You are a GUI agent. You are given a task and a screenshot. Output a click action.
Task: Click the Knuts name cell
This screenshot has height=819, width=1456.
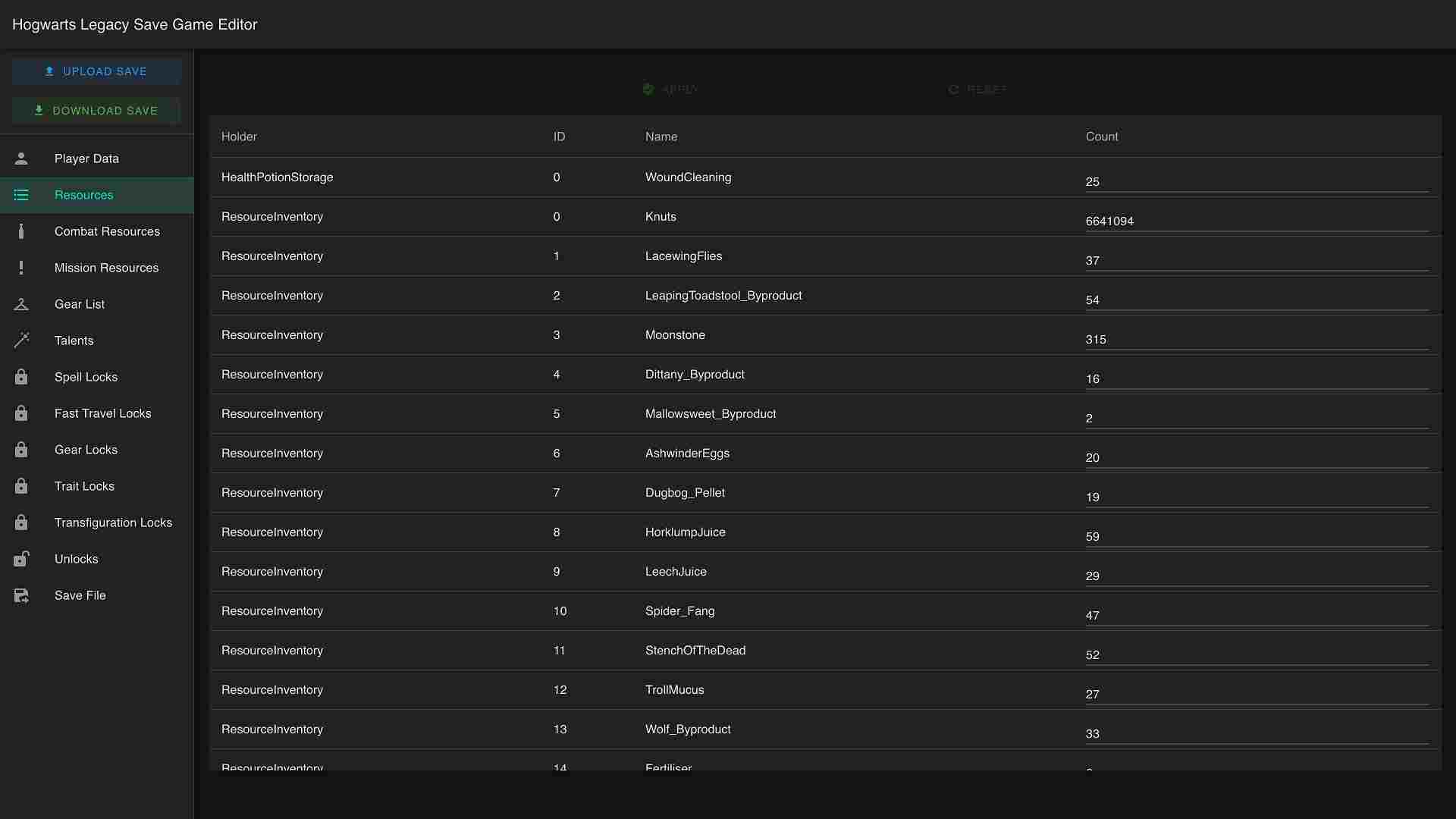tap(661, 217)
